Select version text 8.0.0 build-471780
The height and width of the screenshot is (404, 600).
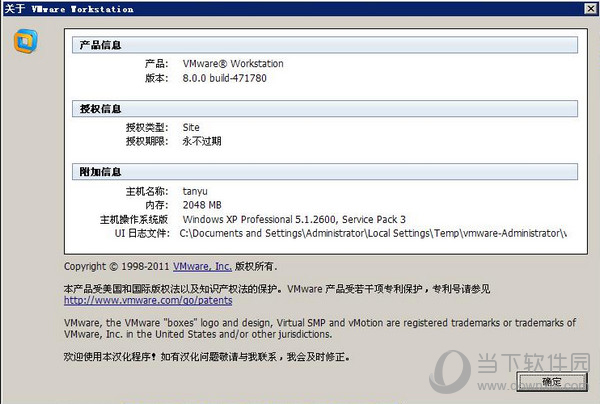click(x=224, y=78)
